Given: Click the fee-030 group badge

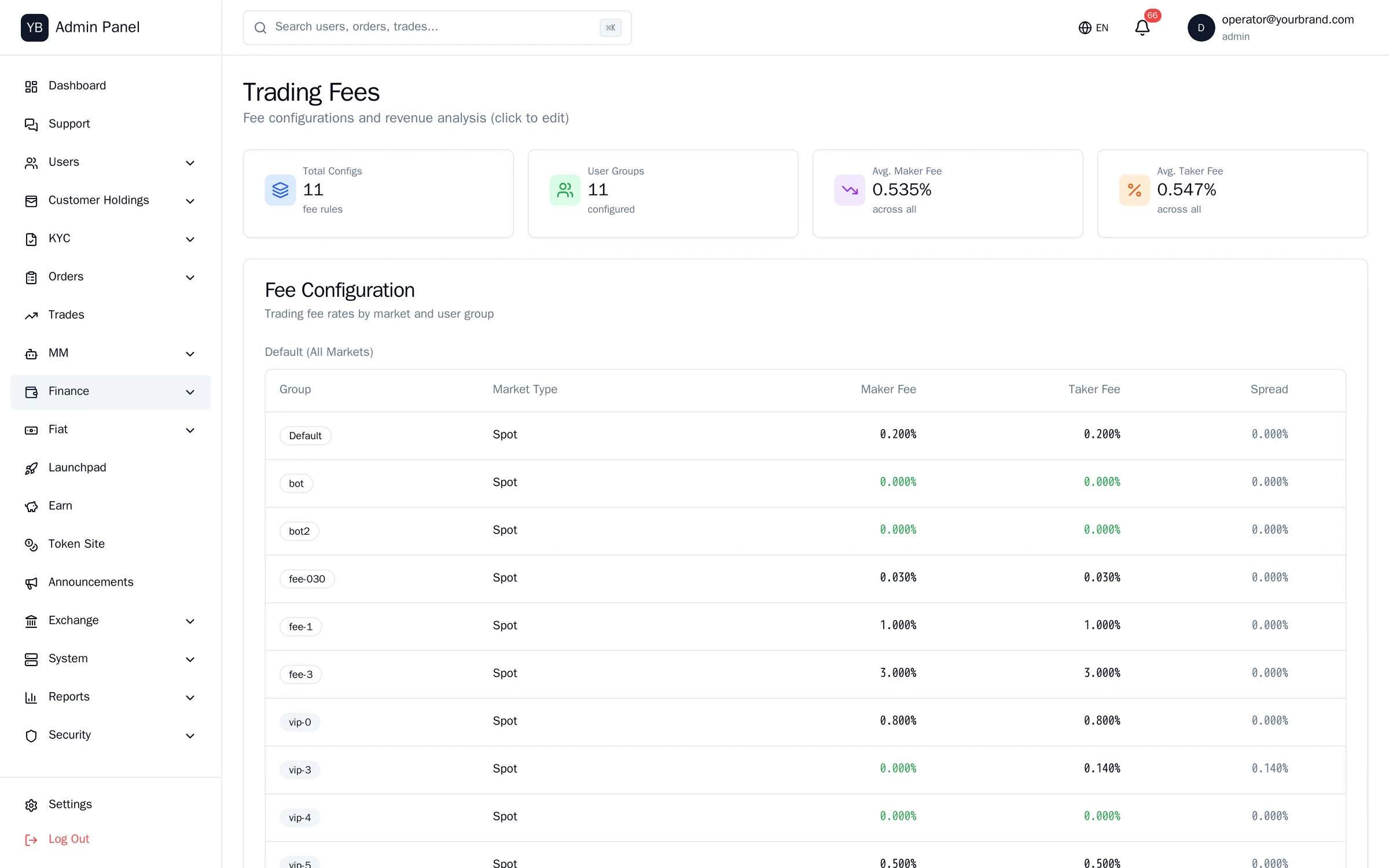Looking at the screenshot, I should tap(307, 578).
